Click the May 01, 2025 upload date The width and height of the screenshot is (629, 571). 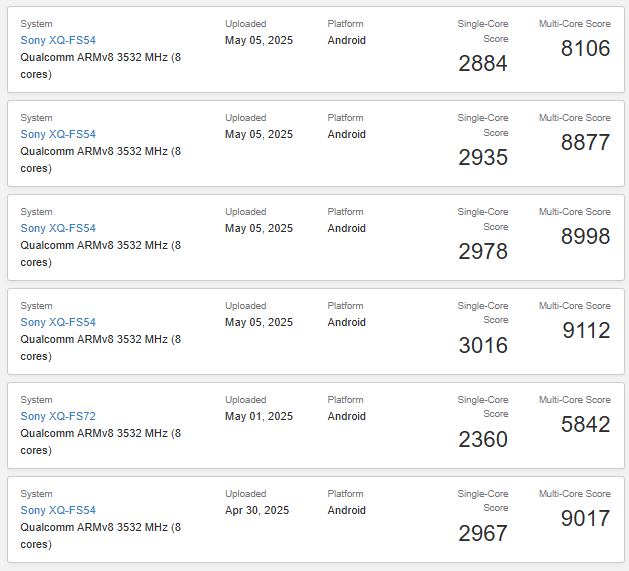coord(259,416)
